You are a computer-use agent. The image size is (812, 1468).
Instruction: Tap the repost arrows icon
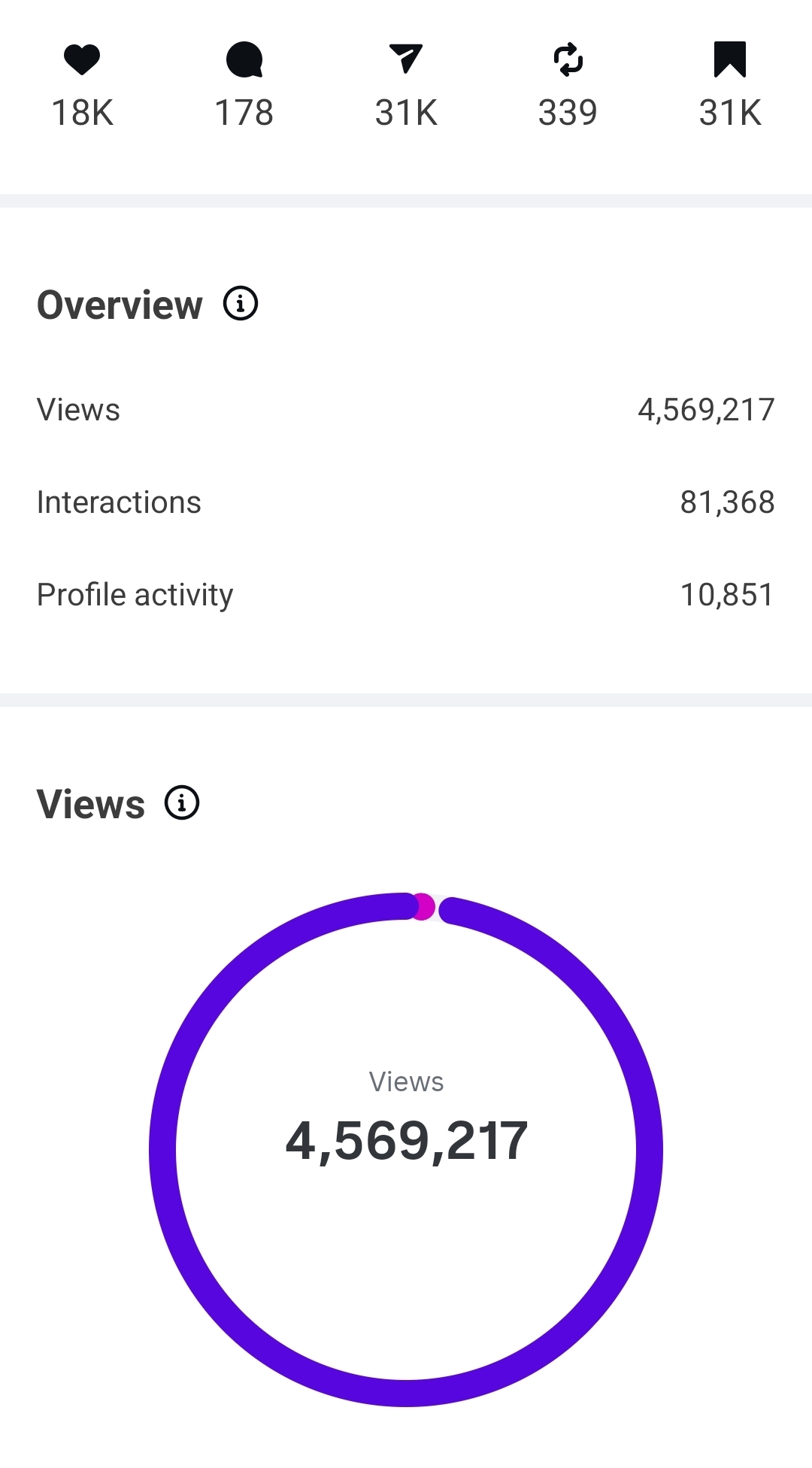click(568, 59)
